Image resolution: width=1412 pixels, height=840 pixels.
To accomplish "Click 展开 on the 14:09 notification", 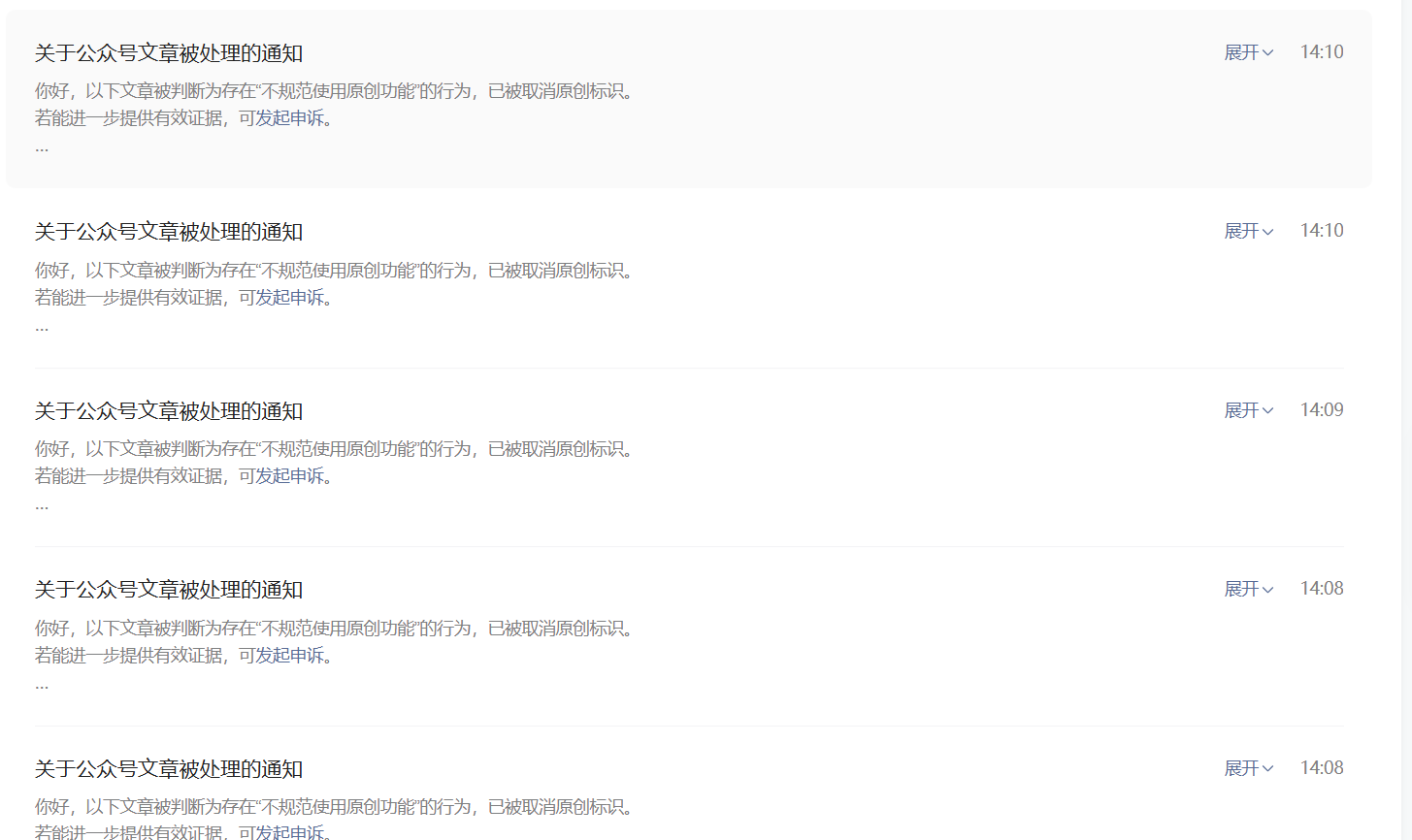I will point(1248,410).
